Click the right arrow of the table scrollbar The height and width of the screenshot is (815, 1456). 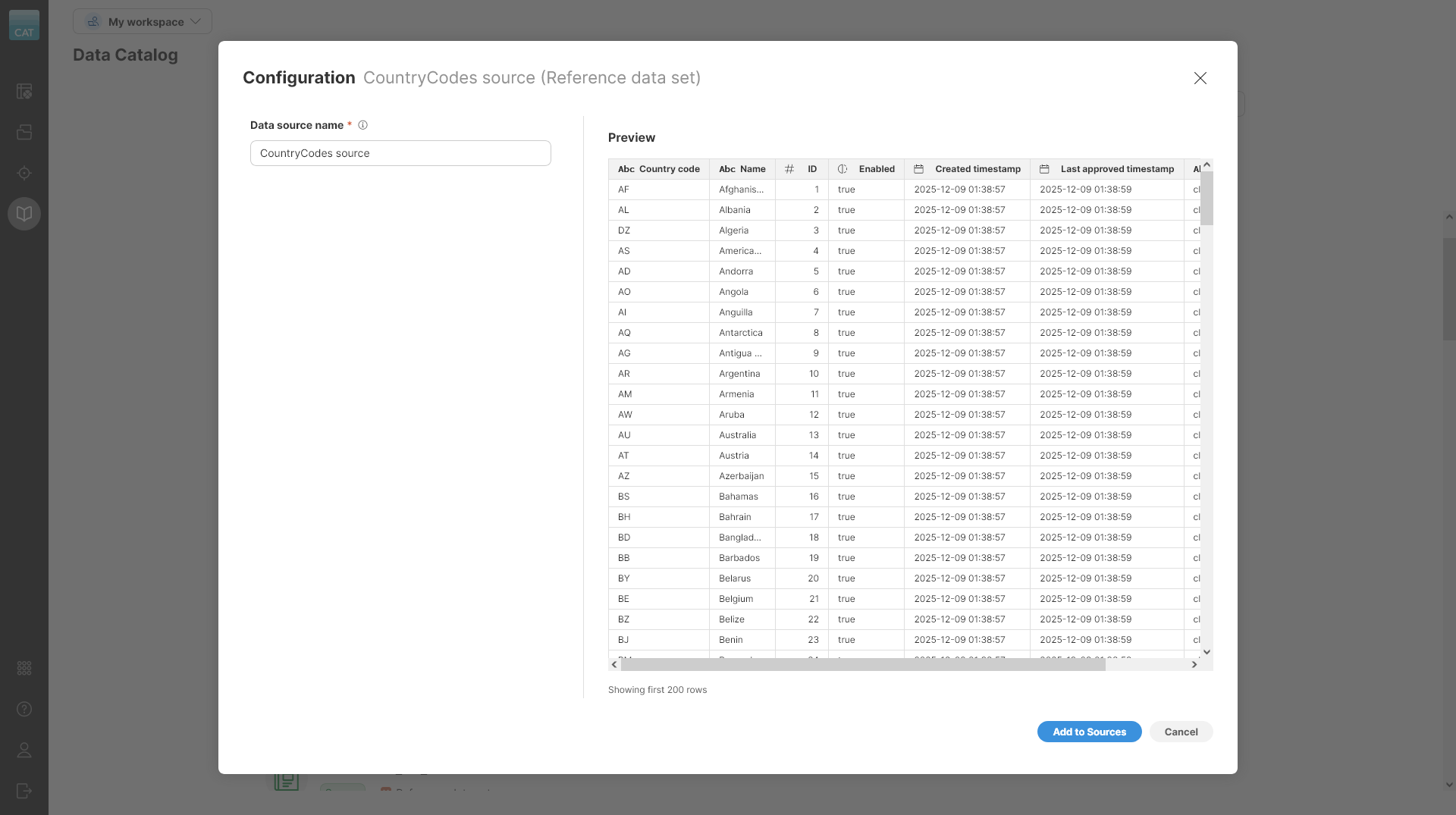(1195, 664)
